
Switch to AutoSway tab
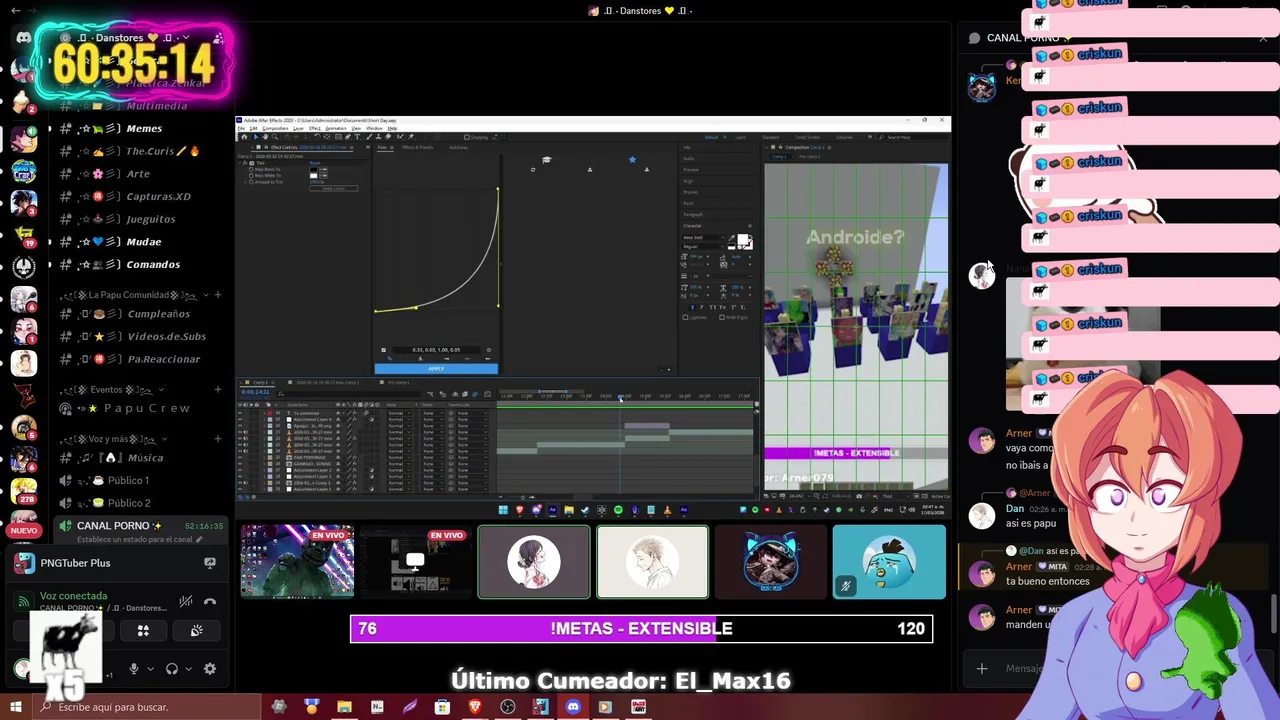pos(458,147)
